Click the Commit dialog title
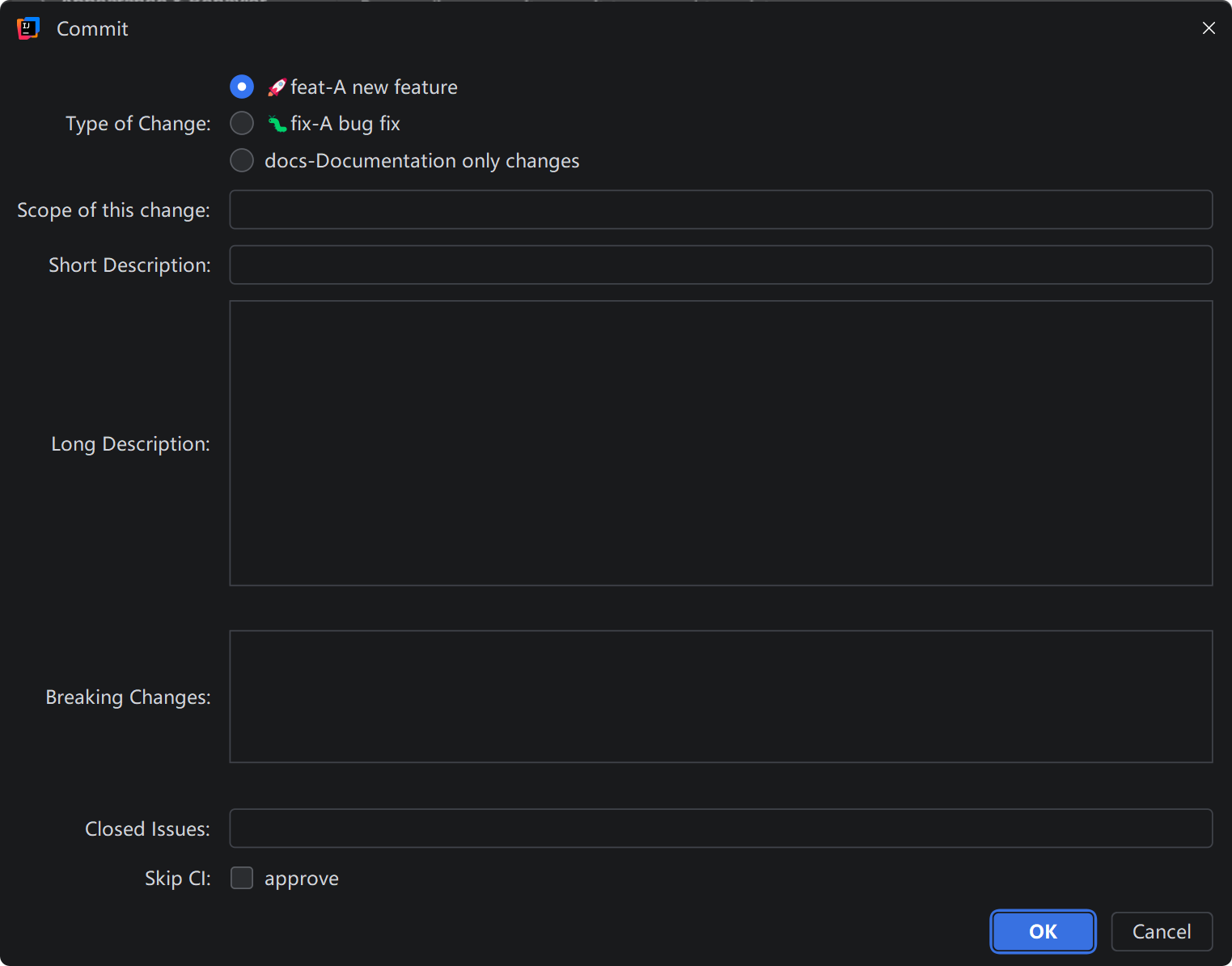The image size is (1232, 966). coord(91,28)
